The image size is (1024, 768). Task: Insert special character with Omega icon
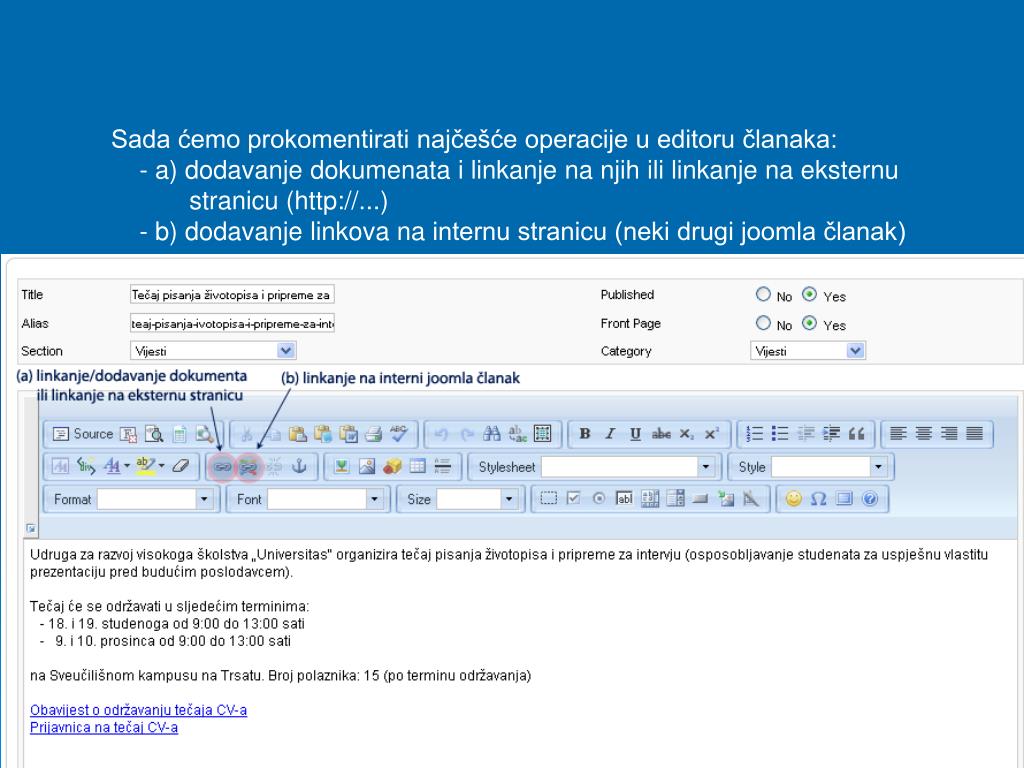tap(818, 499)
